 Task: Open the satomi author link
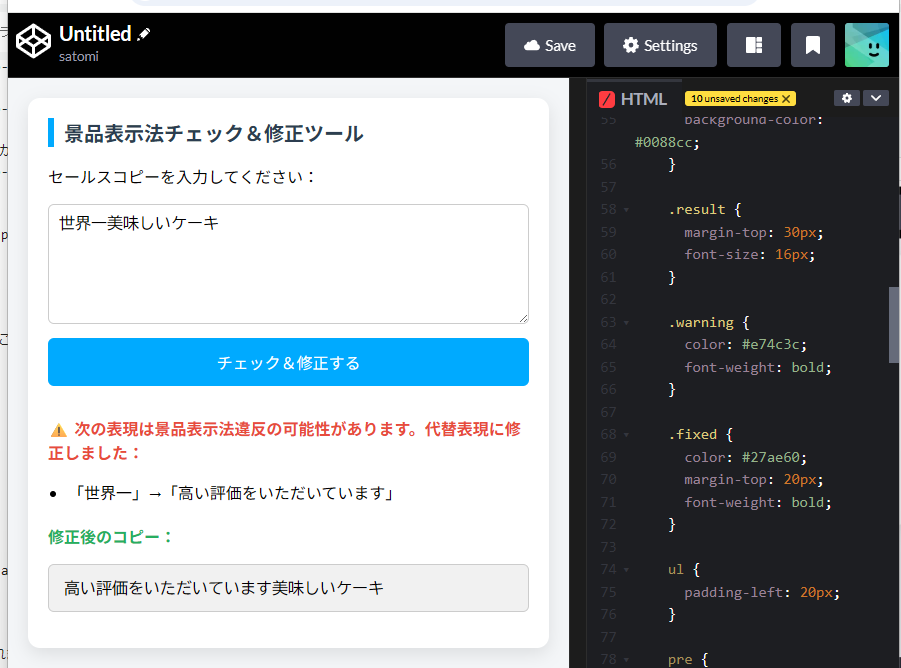(79, 56)
